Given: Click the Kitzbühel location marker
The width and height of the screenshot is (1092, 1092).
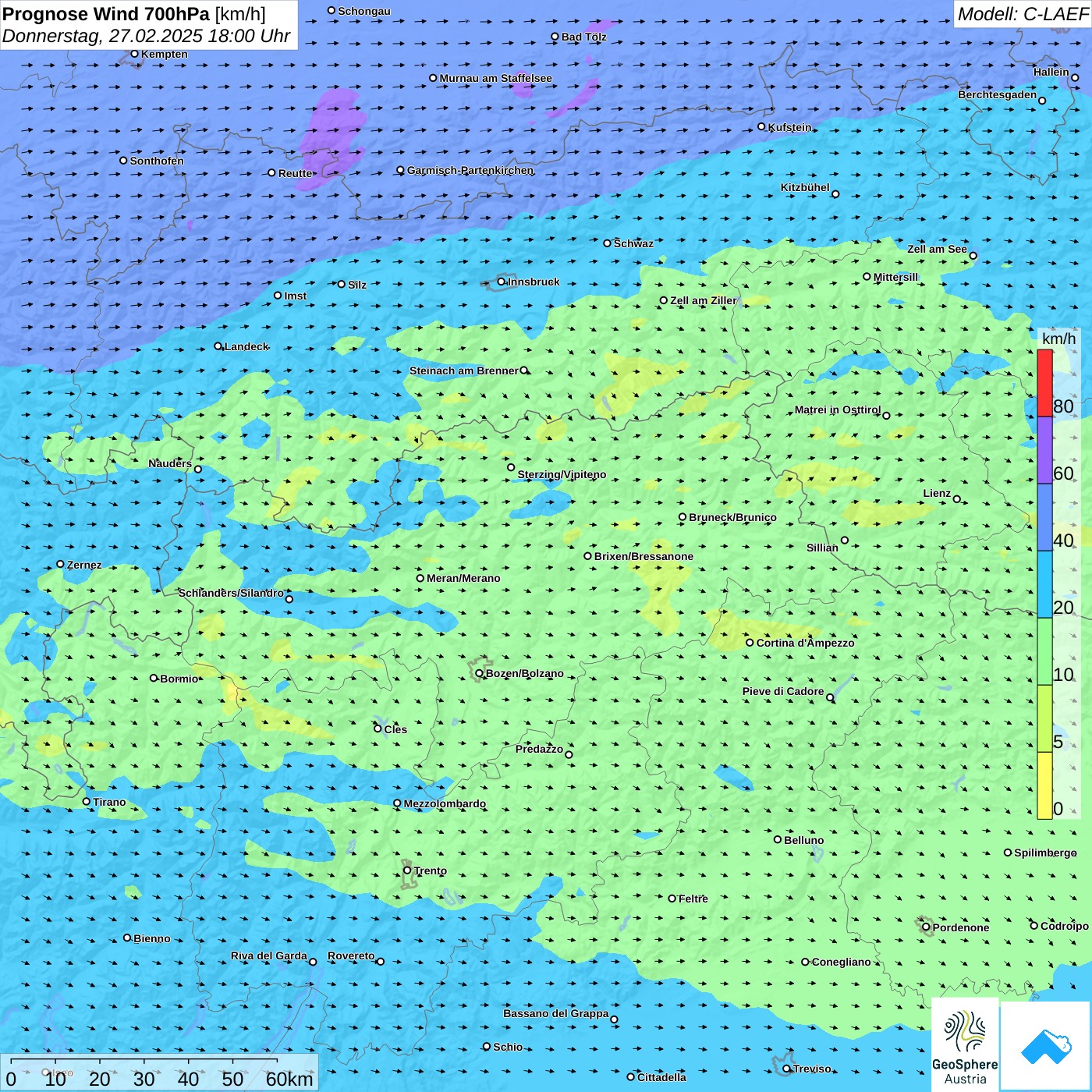Looking at the screenshot, I should (x=835, y=194).
